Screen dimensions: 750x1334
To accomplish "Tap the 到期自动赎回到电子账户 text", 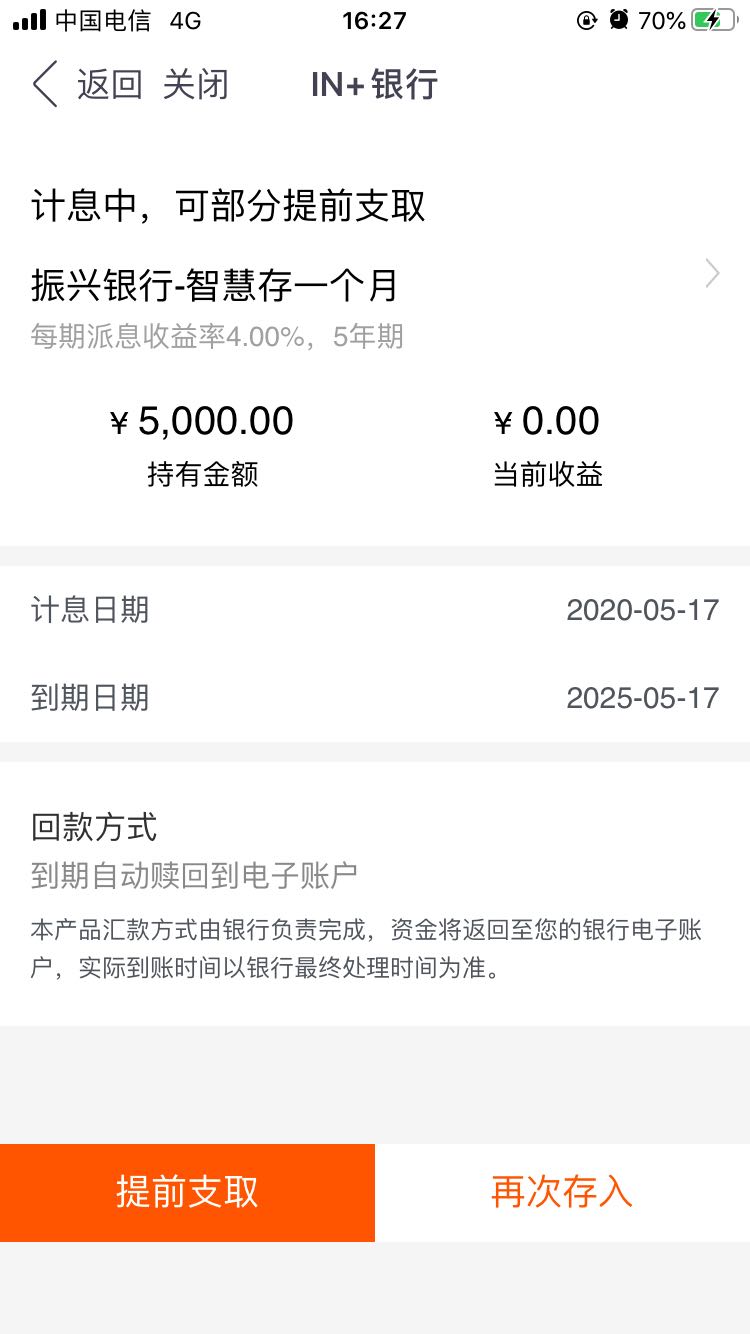I will tap(194, 876).
